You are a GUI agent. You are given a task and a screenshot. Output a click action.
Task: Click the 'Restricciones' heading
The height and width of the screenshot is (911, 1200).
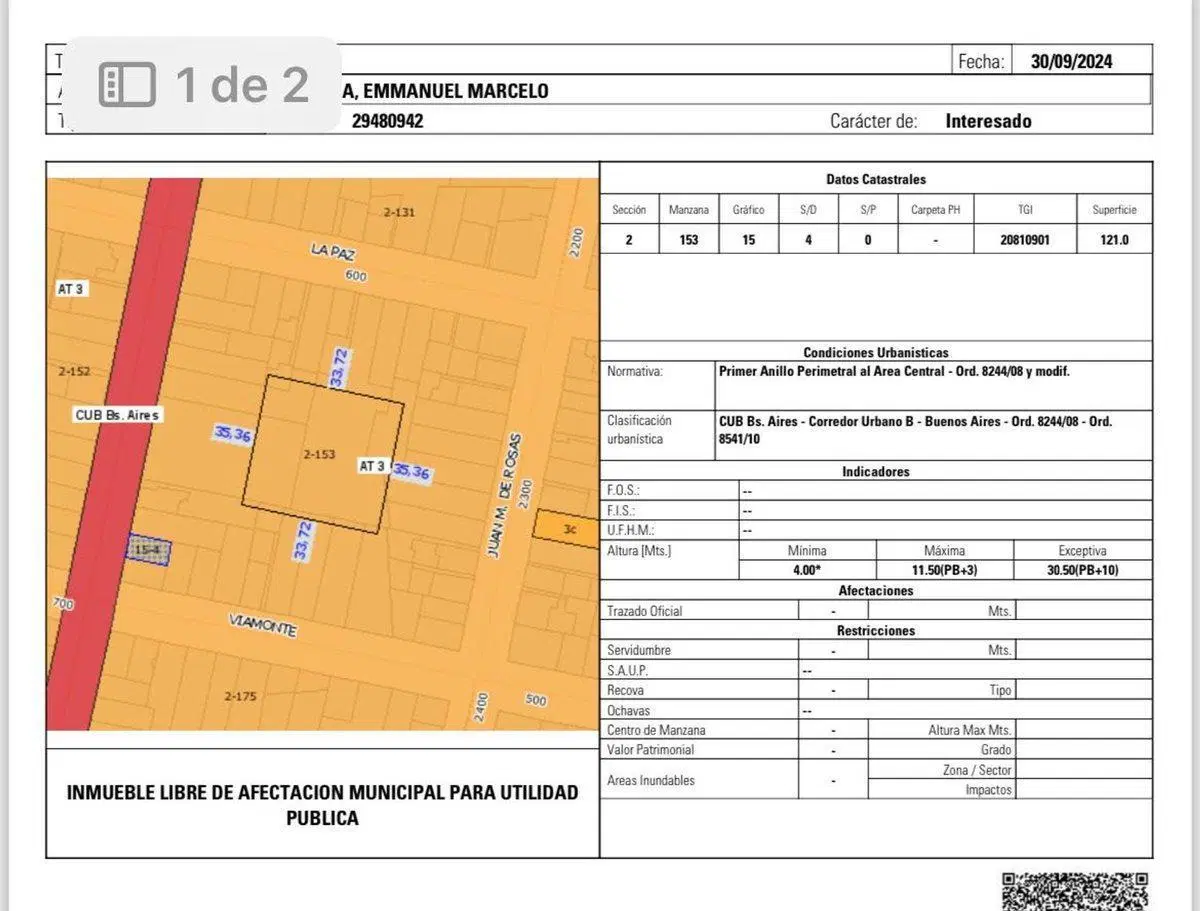[x=876, y=631]
